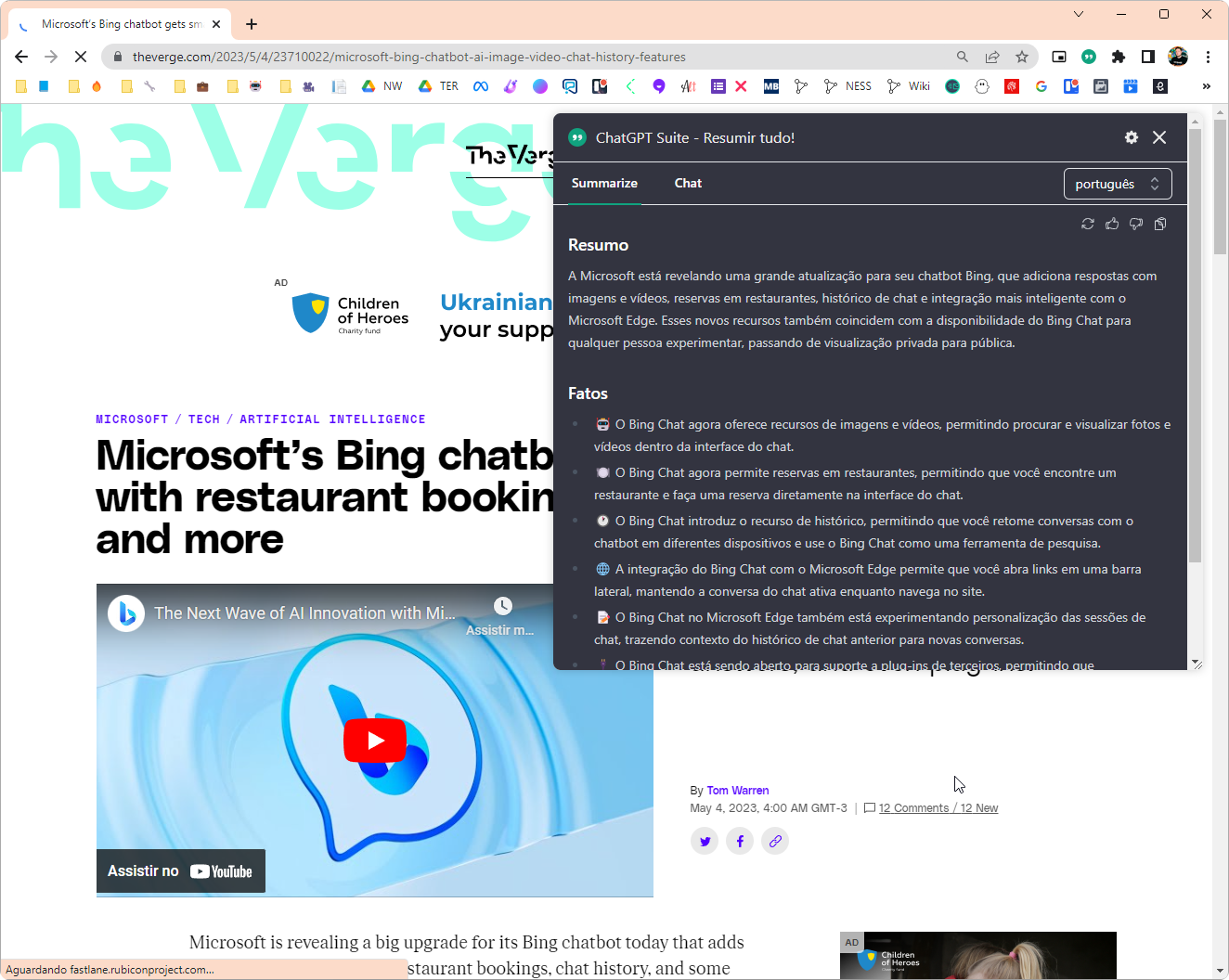
Task: Open the NW Google Drive bookmark
Action: [382, 86]
